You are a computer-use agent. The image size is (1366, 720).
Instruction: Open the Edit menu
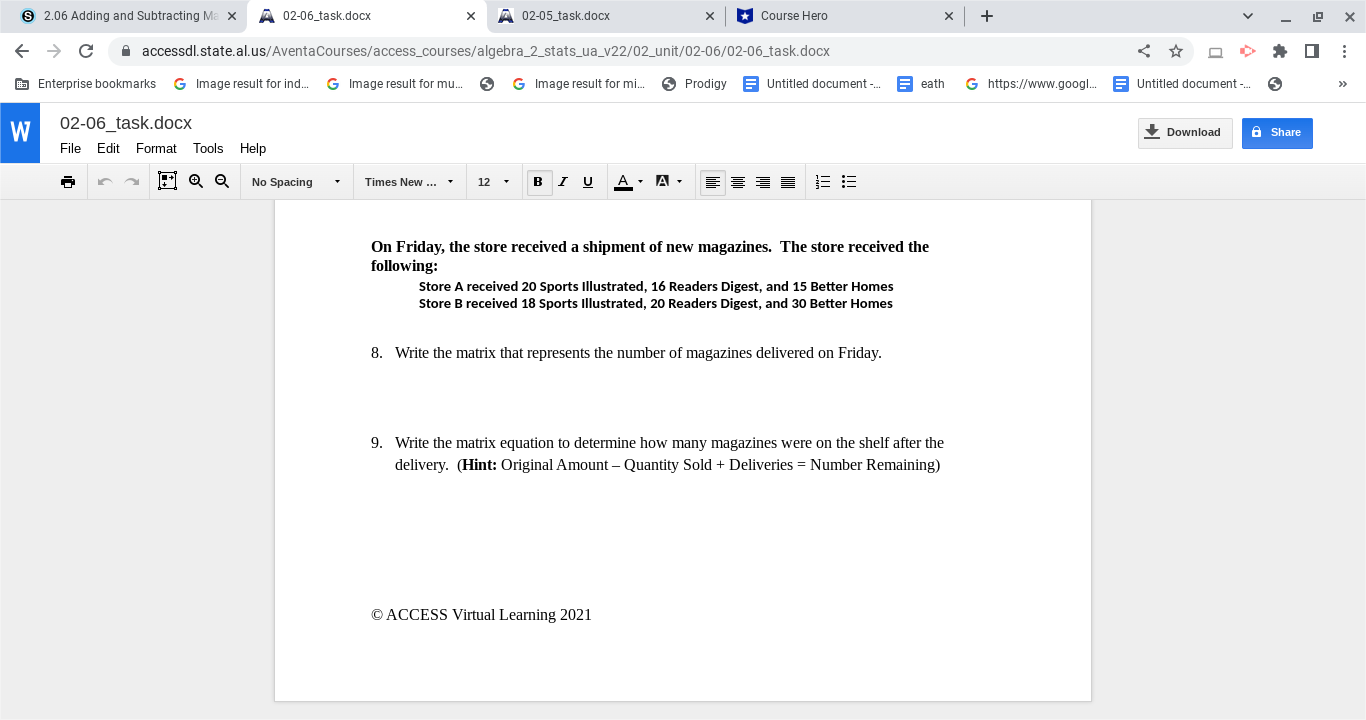point(108,148)
